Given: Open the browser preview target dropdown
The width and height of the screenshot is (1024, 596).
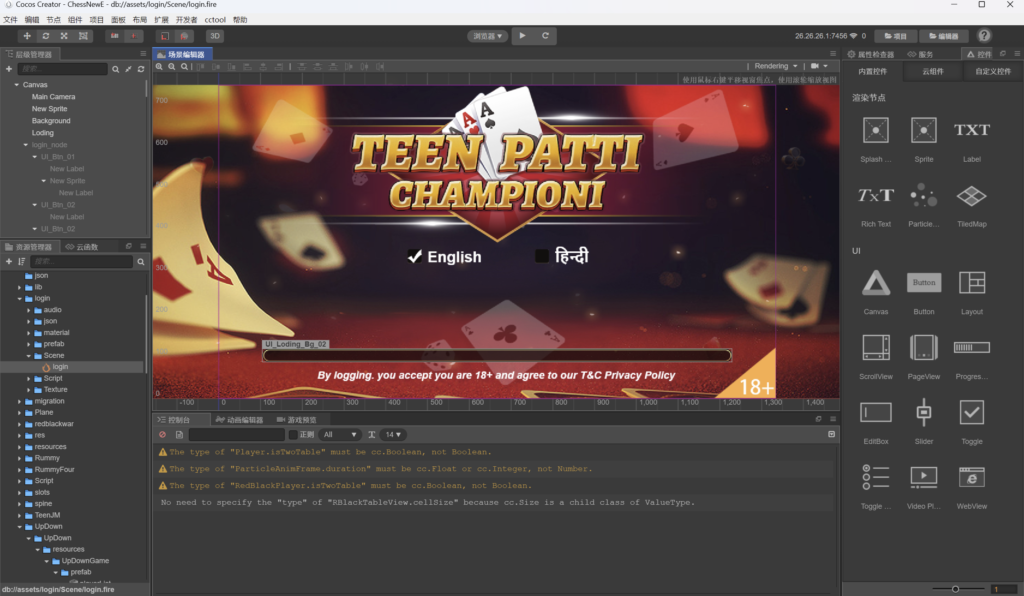Looking at the screenshot, I should 487,36.
